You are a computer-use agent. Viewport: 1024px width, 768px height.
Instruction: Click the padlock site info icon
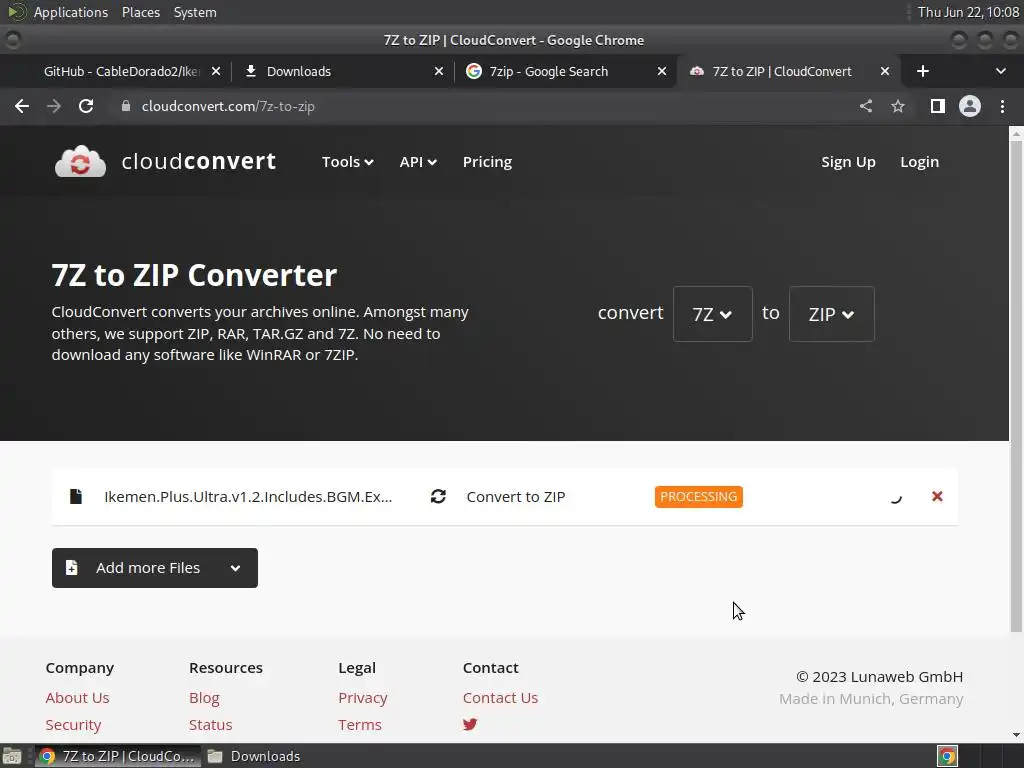(126, 106)
